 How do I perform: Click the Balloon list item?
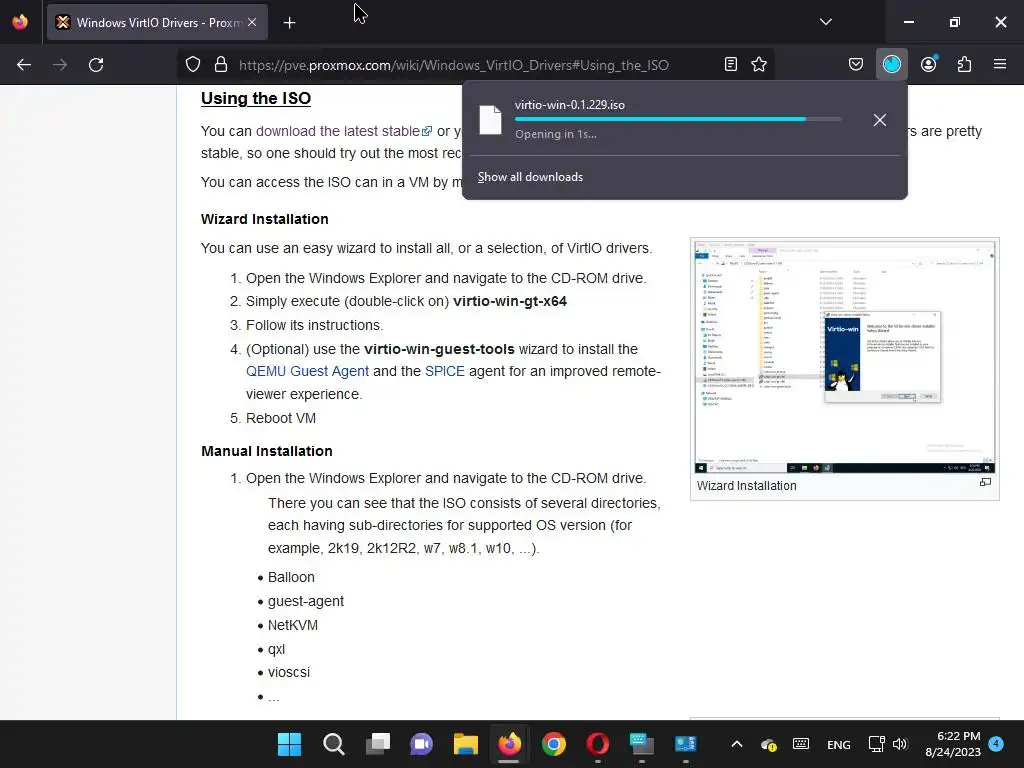pos(291,577)
